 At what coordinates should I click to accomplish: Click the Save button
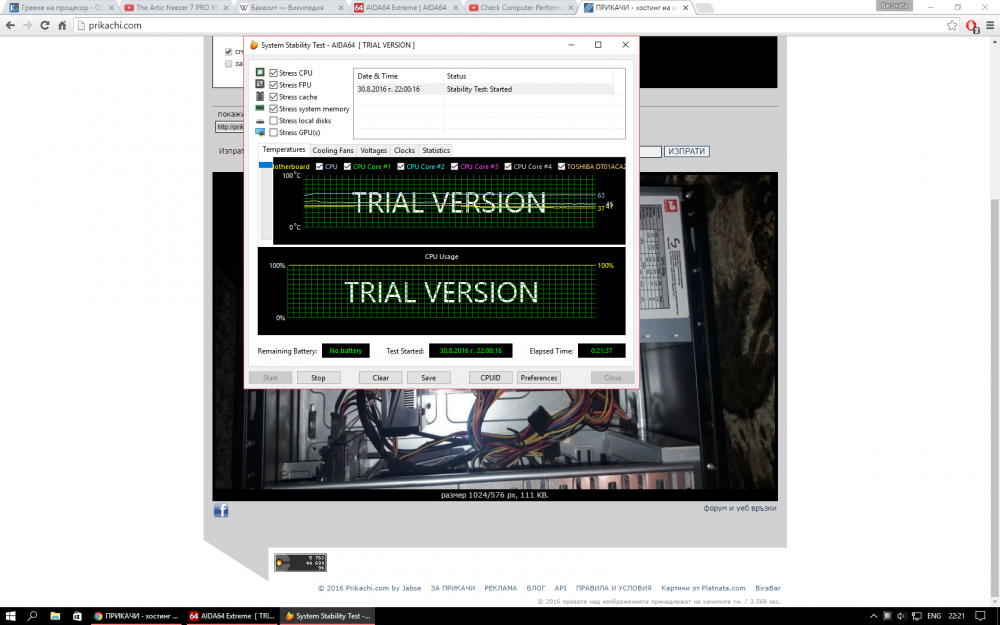(x=429, y=378)
